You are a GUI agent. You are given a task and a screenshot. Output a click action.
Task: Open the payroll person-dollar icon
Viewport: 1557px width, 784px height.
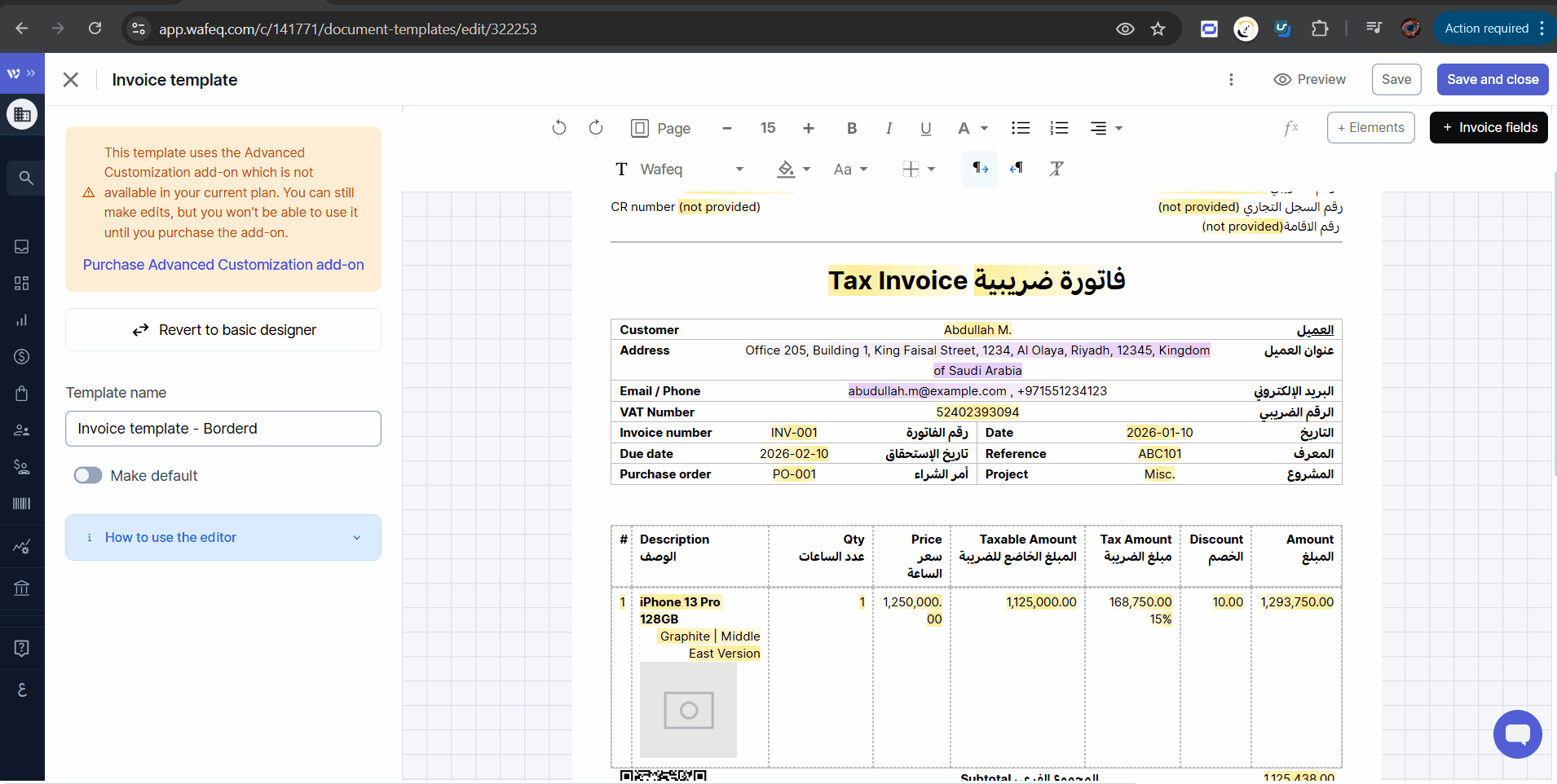point(22,467)
